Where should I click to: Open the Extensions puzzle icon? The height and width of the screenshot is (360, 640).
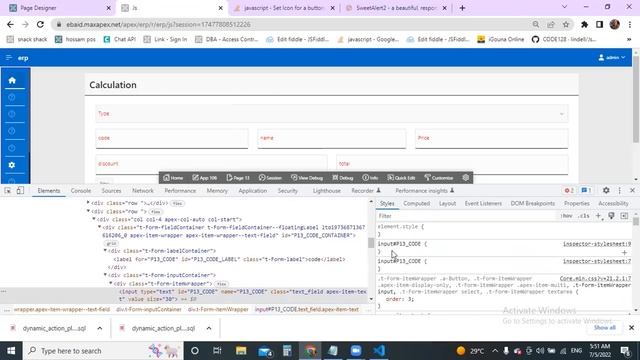[584, 24]
